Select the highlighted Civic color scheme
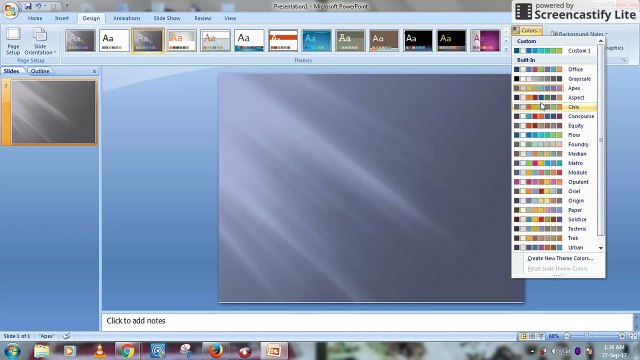The width and height of the screenshot is (640, 360). (554, 107)
